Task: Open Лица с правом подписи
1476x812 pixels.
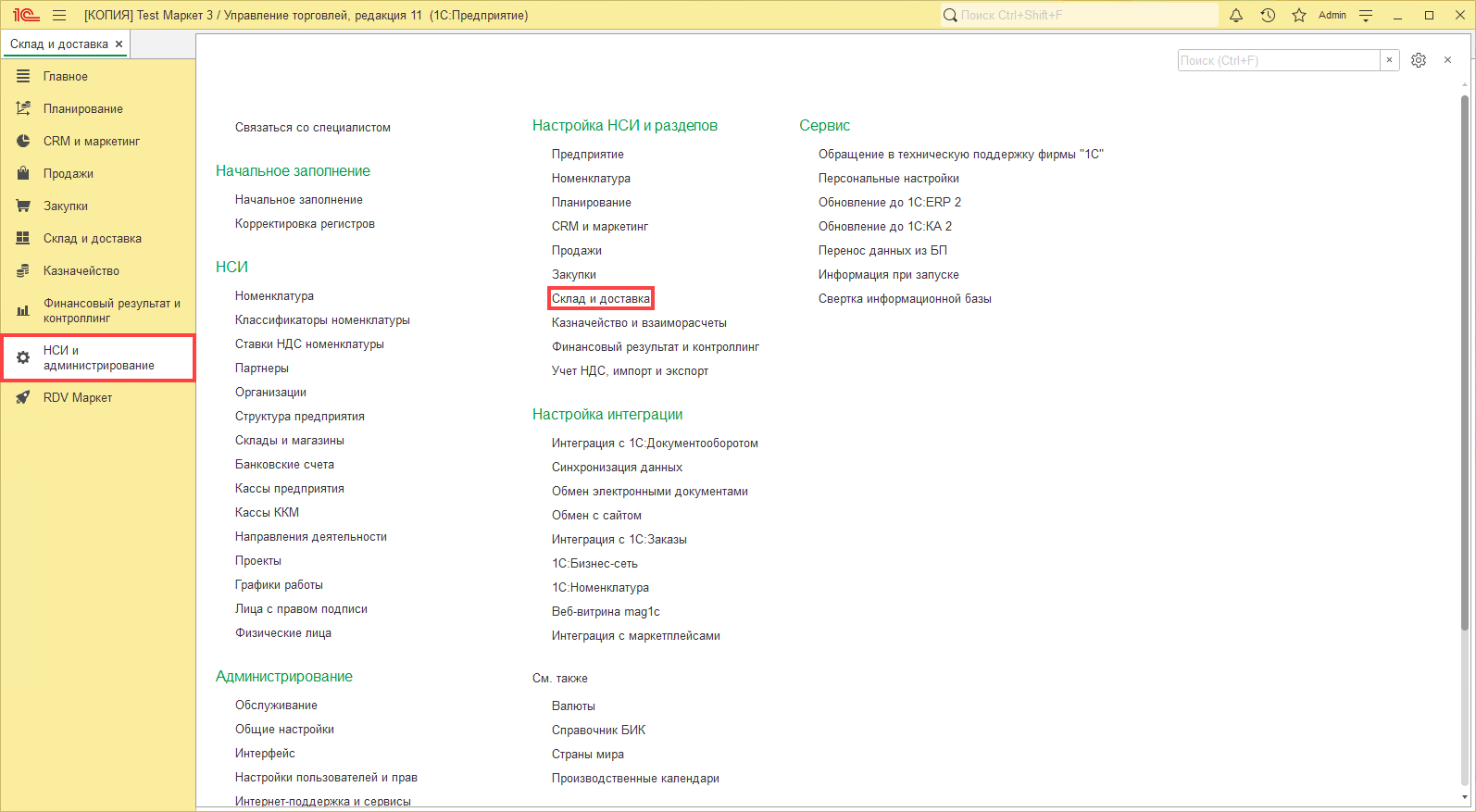Action: click(301, 608)
